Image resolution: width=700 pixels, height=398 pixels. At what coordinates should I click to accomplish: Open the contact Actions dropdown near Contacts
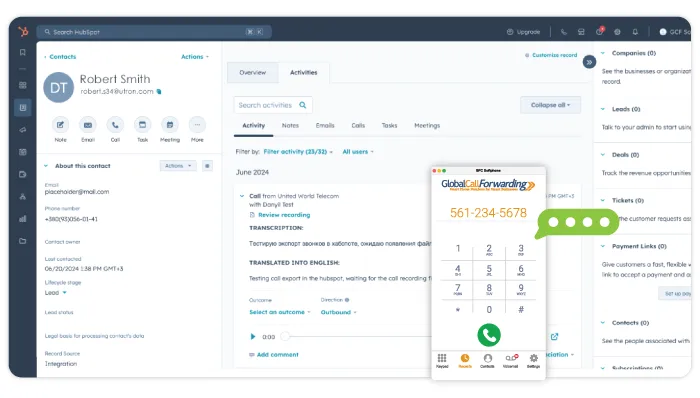195,57
